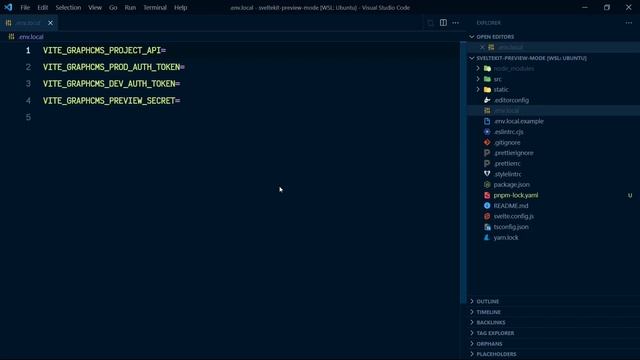This screenshot has height=360, width=640.
Task: Place cursor on VITE_GRAPHCMS_PROD_AUTH_TOKEN line
Action: pos(114,67)
